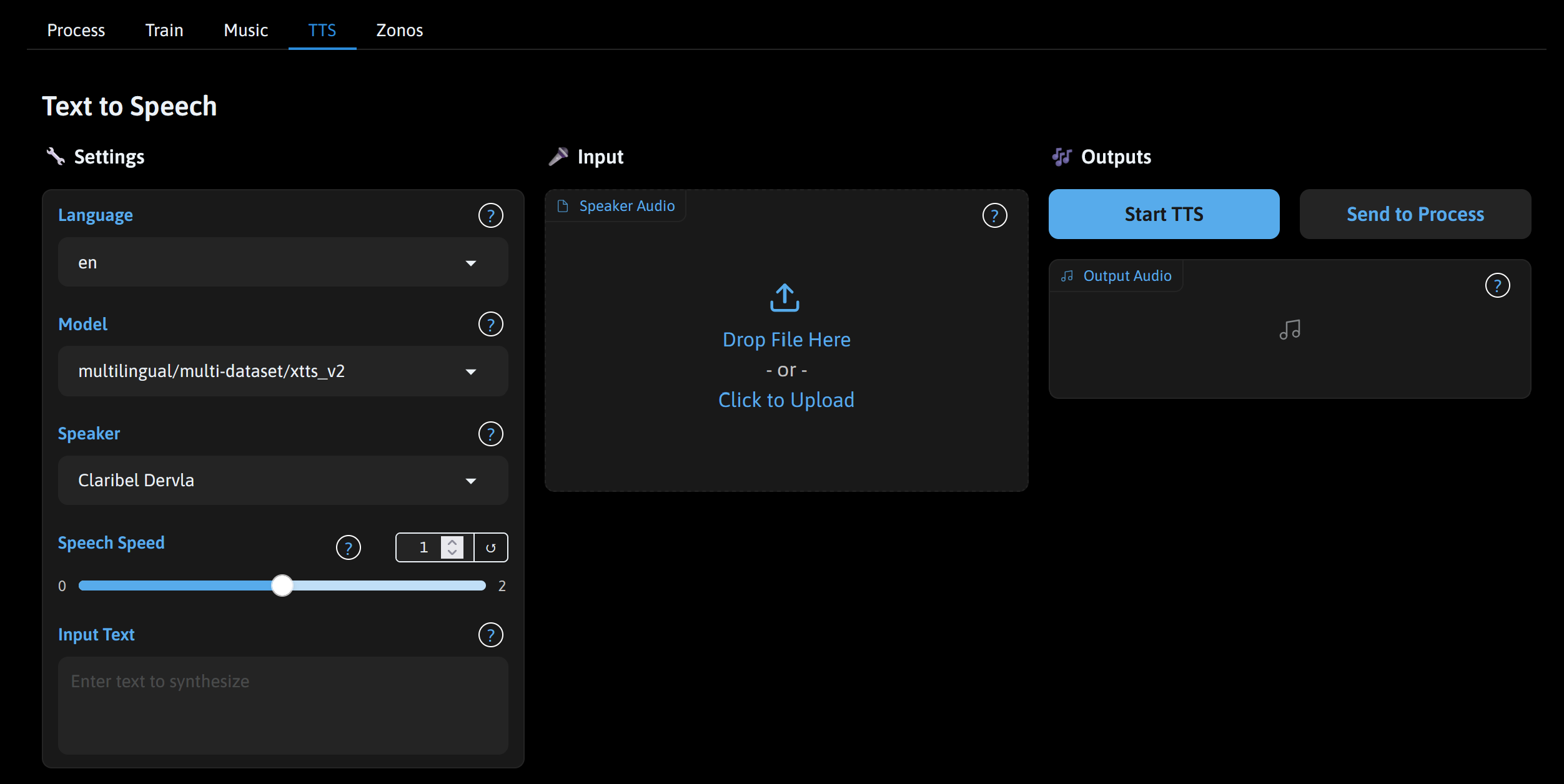Switch to the Zonos tab

click(x=399, y=30)
